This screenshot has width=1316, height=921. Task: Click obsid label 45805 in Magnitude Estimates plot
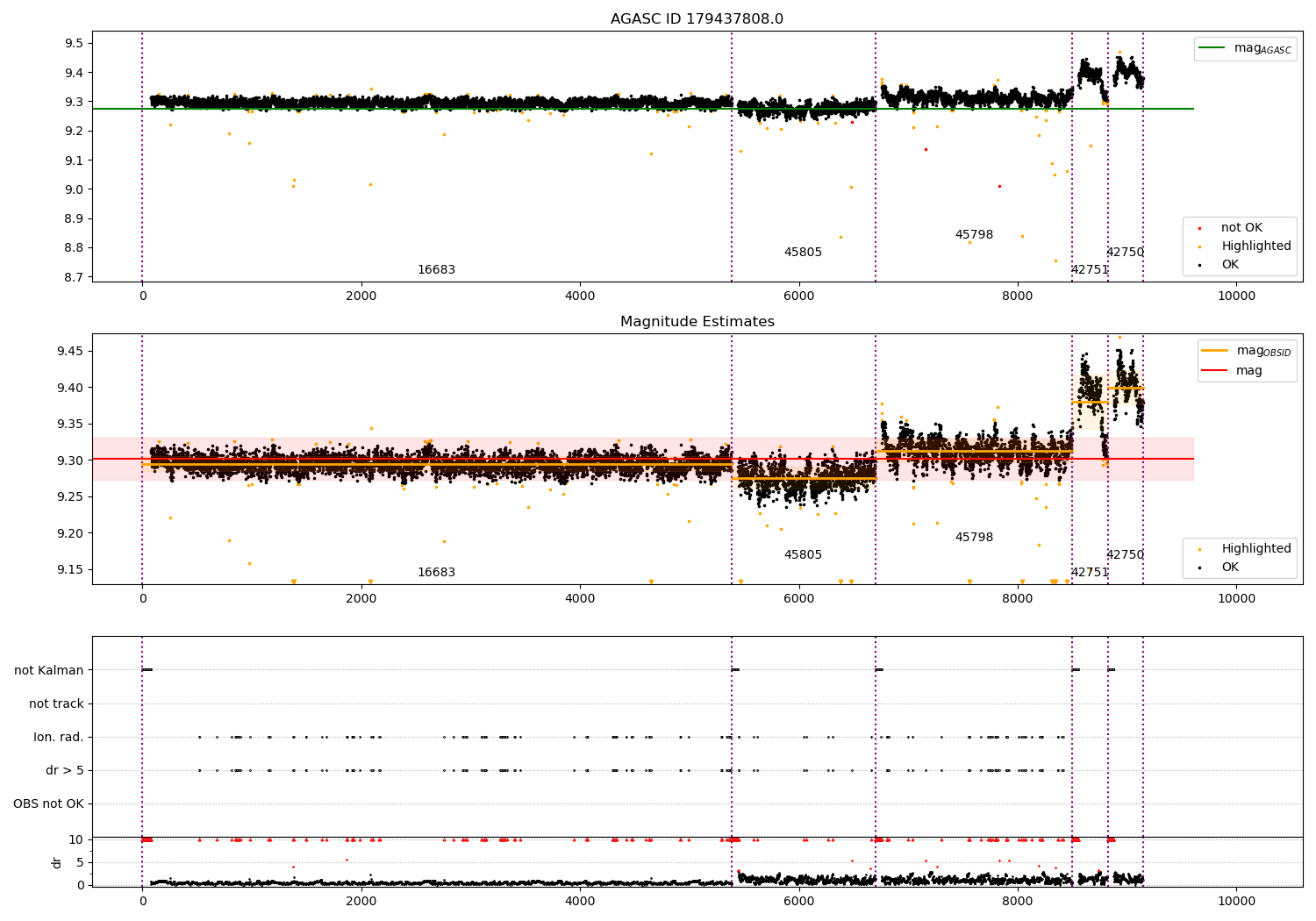[x=803, y=554]
